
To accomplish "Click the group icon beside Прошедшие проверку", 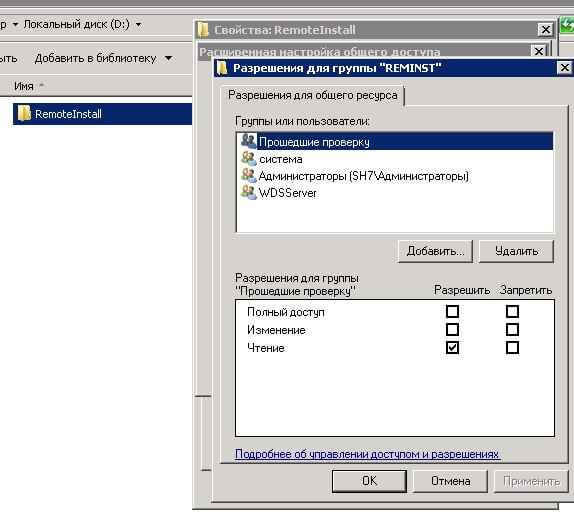I will 249,141.
